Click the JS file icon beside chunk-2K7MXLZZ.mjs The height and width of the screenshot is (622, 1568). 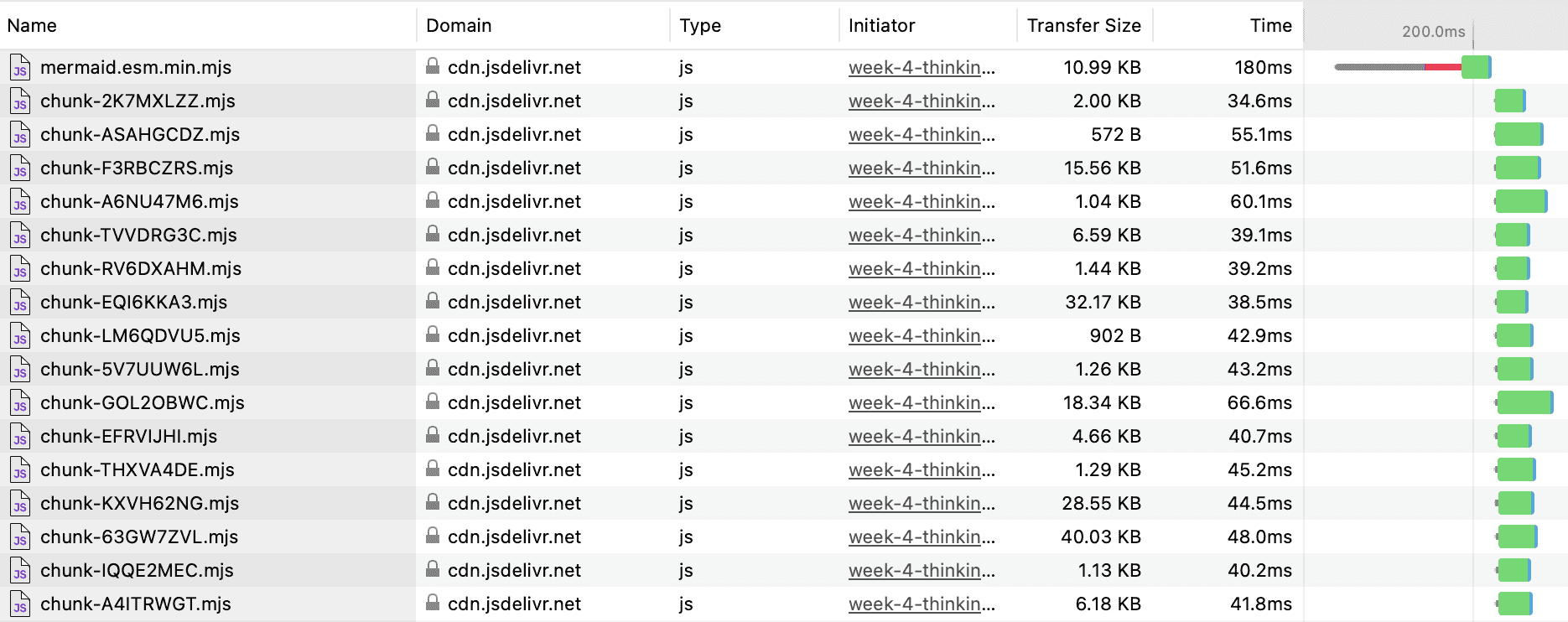[x=20, y=101]
